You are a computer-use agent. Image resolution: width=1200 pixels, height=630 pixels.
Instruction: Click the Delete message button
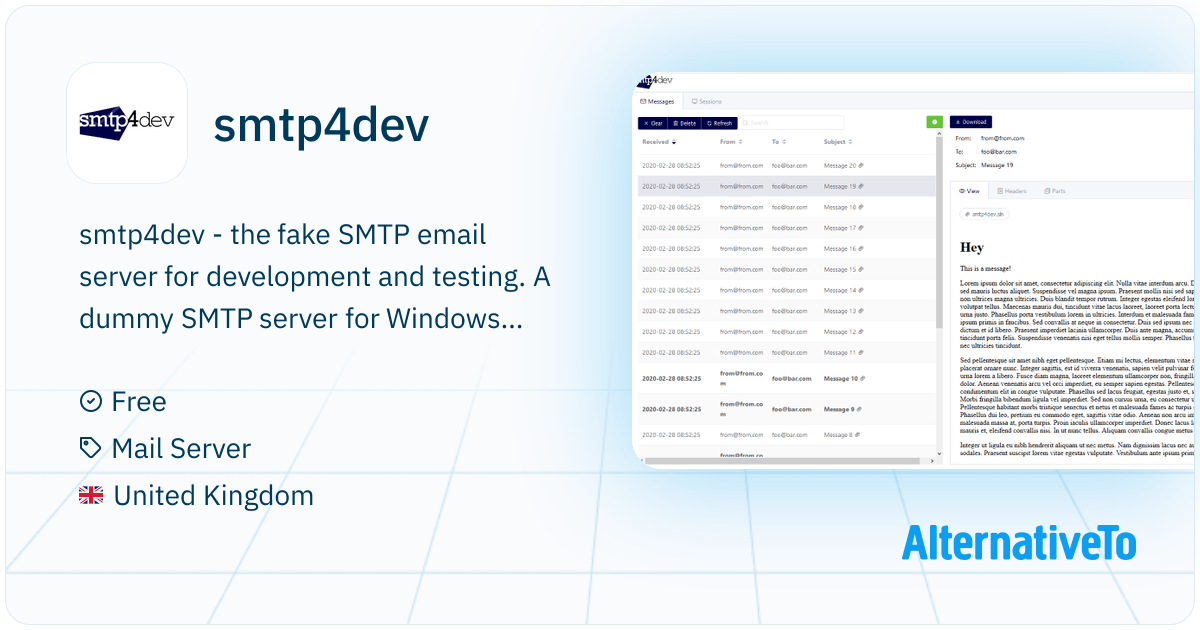pyautogui.click(x=684, y=123)
